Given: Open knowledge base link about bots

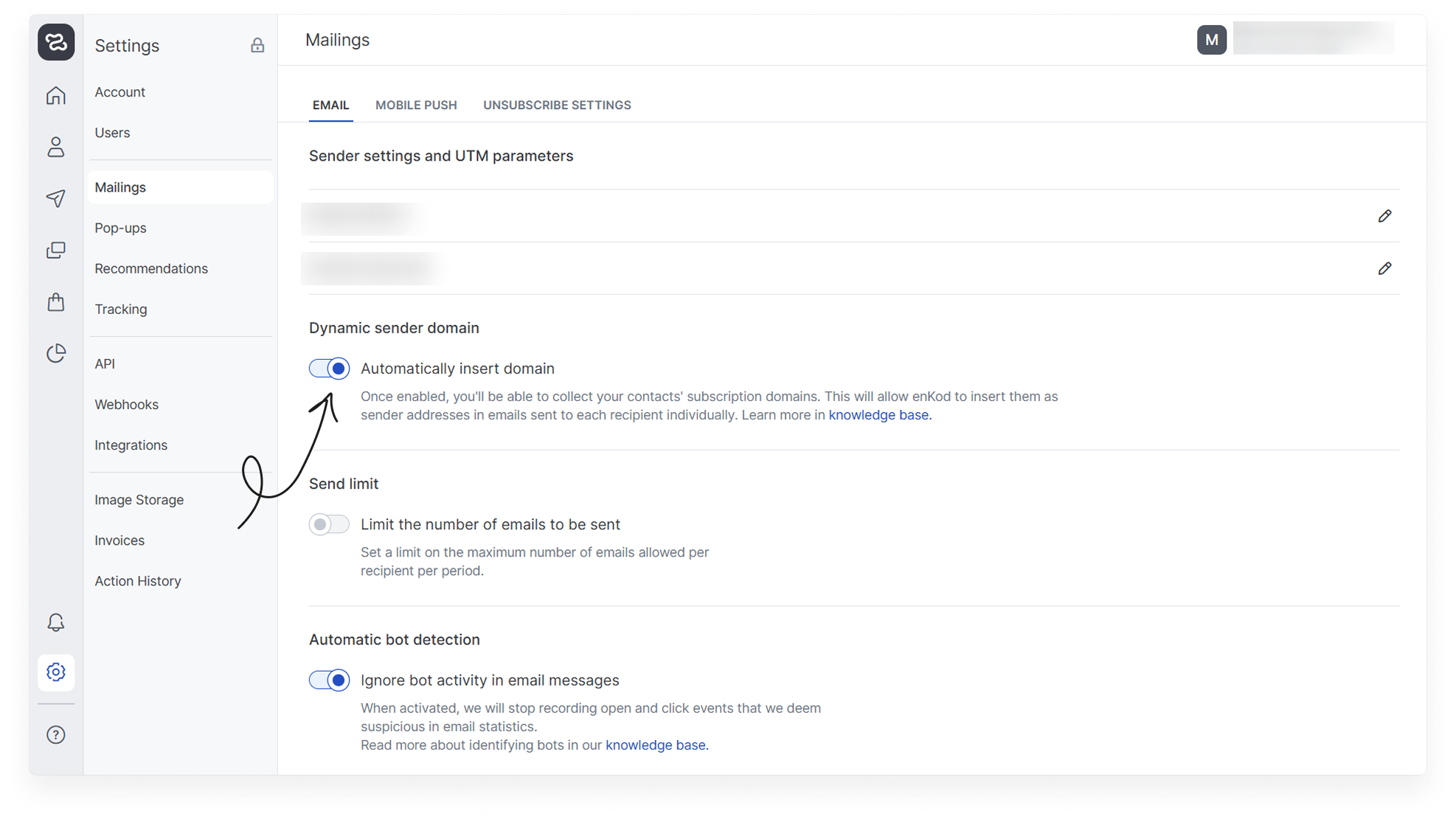Looking at the screenshot, I should point(655,745).
